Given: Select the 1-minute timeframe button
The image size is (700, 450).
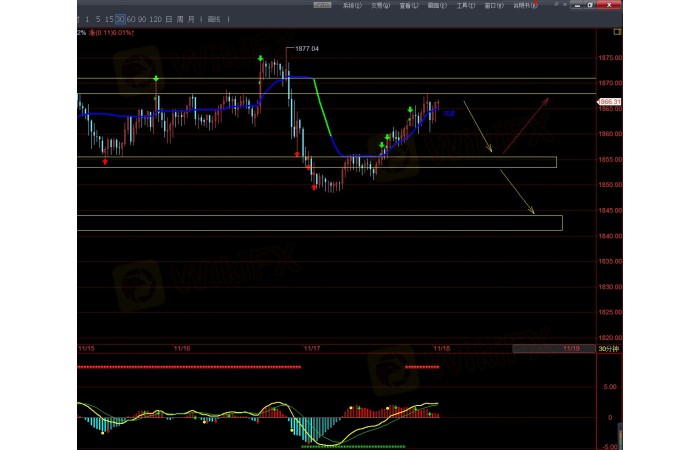Looking at the screenshot, I should click(x=87, y=19).
